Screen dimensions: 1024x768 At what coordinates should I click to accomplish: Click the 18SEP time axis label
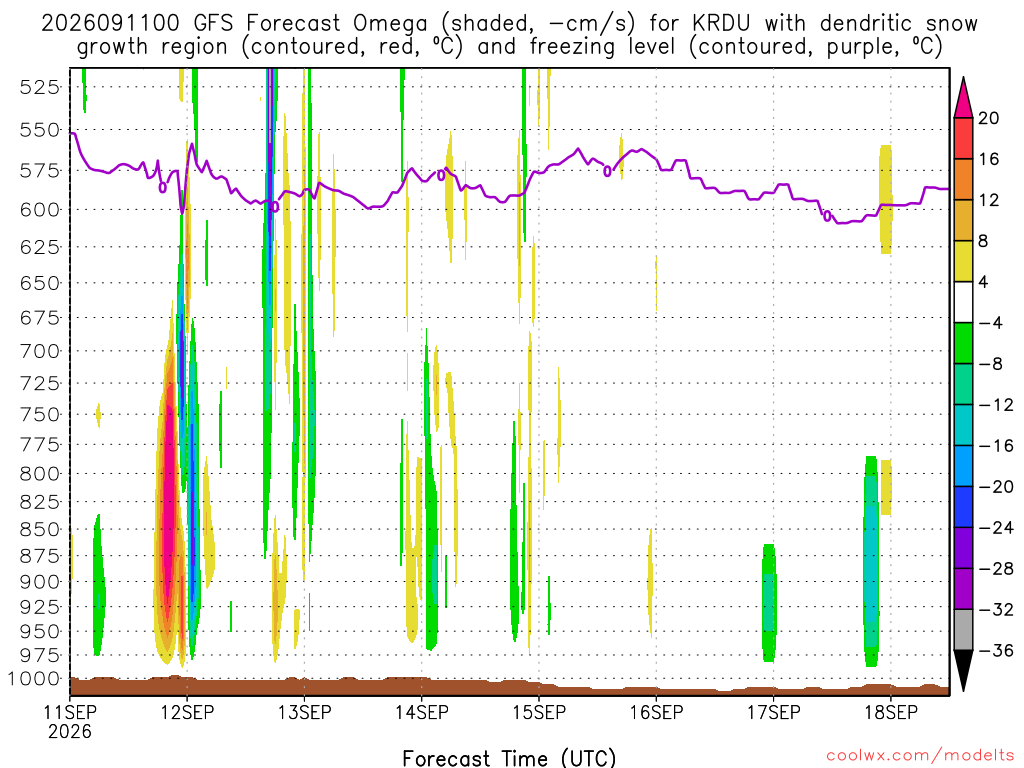pyautogui.click(x=891, y=712)
